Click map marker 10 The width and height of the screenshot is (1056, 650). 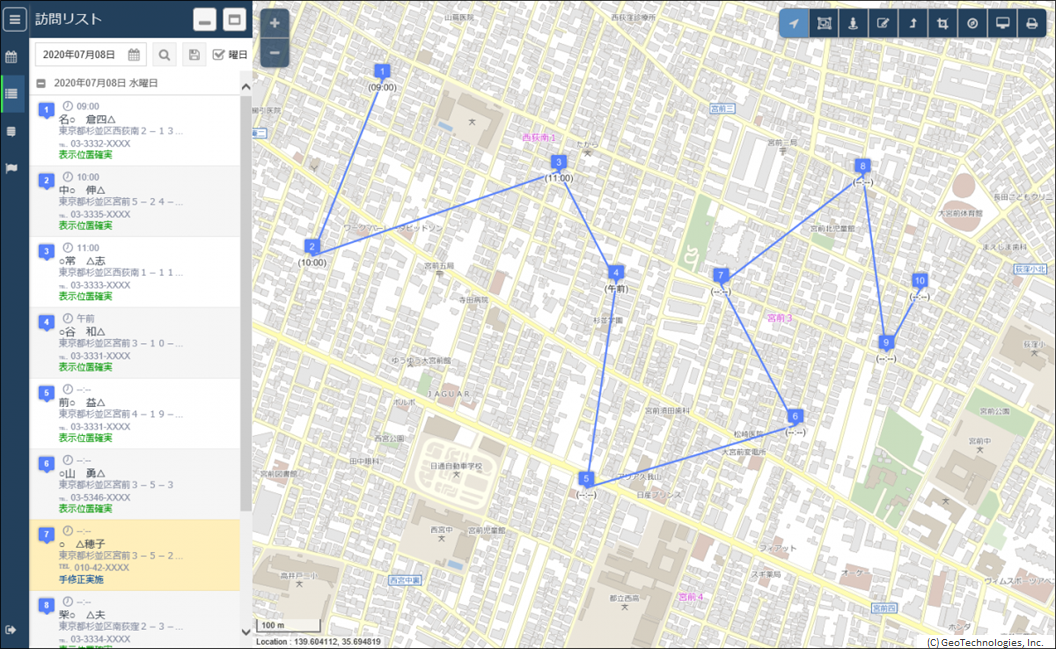[x=919, y=281]
